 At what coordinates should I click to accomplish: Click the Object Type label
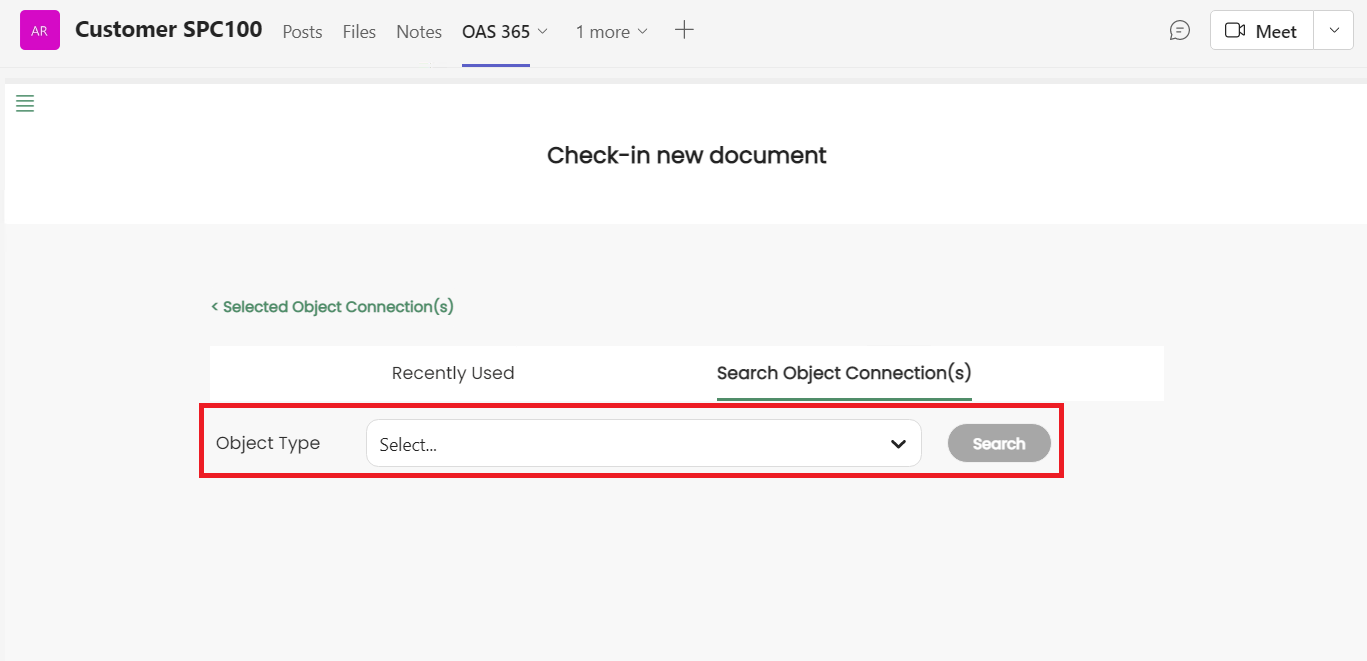tap(268, 443)
